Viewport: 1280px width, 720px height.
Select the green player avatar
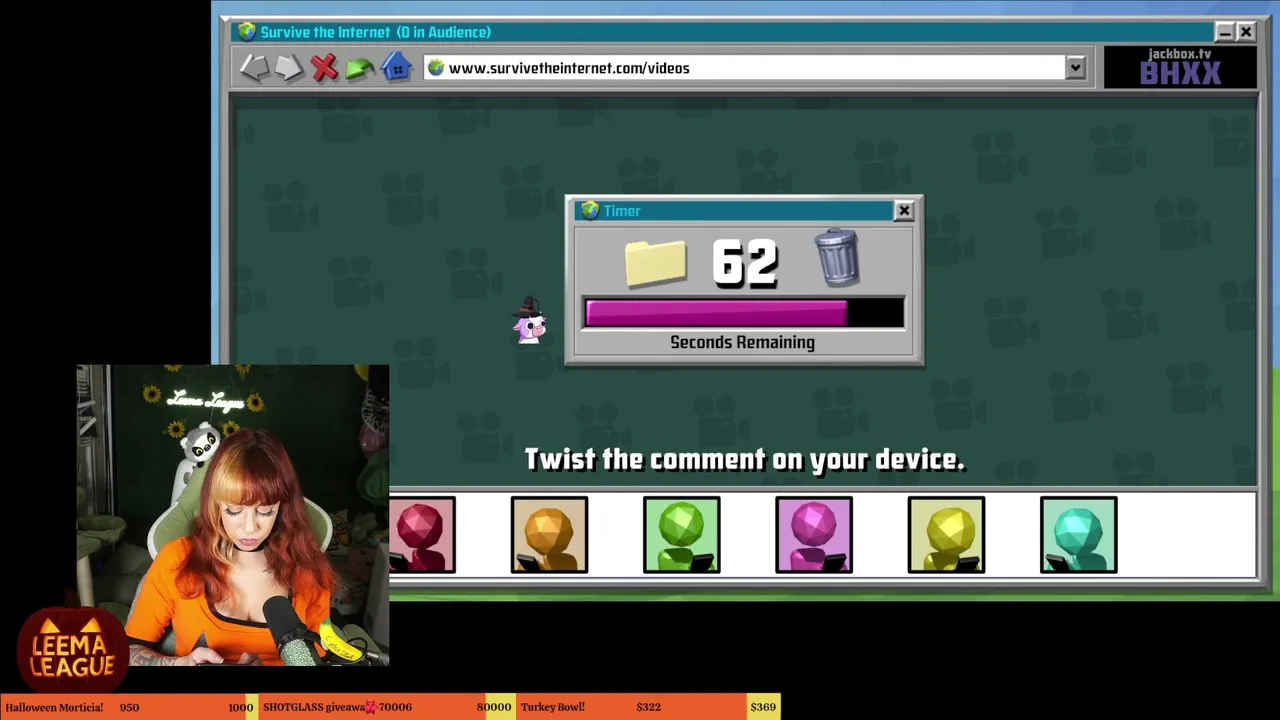(681, 535)
